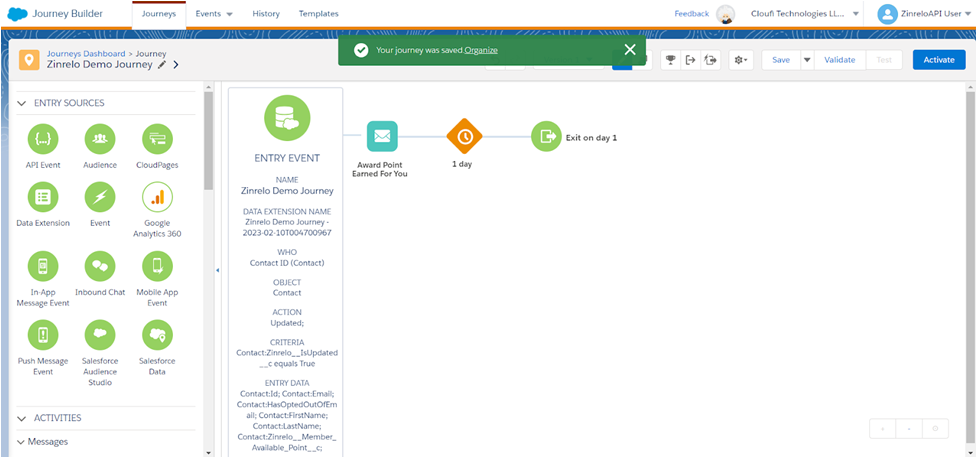Dismiss the journey saved notification
Viewport: 977px width, 458px height.
pyautogui.click(x=630, y=50)
